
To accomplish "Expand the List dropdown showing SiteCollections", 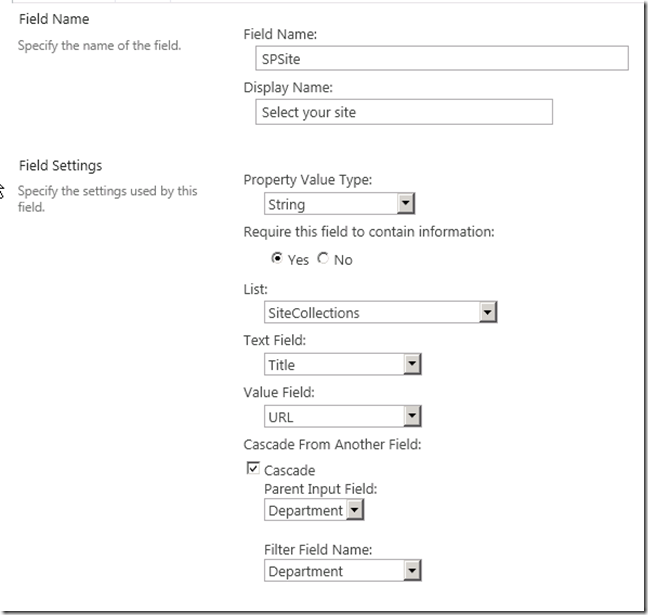I will pyautogui.click(x=488, y=312).
